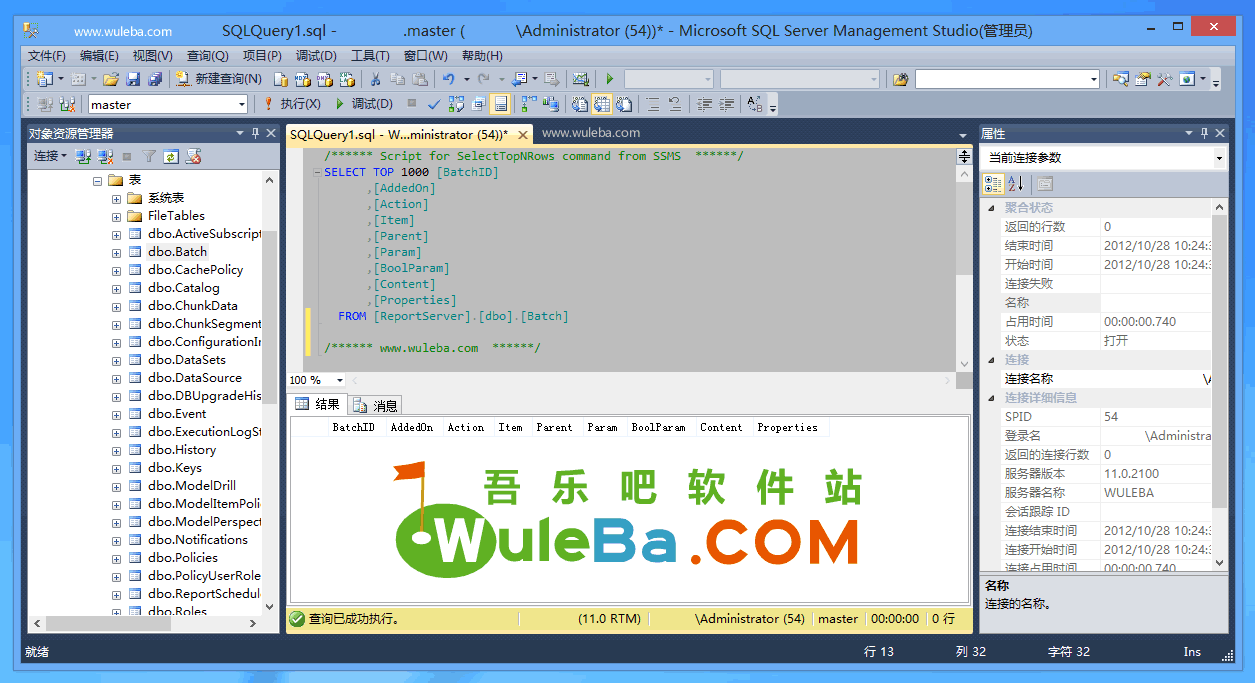Viewport: 1255px width, 683px height.
Task: Select the dbo.Keys table in tree
Action: [x=174, y=468]
